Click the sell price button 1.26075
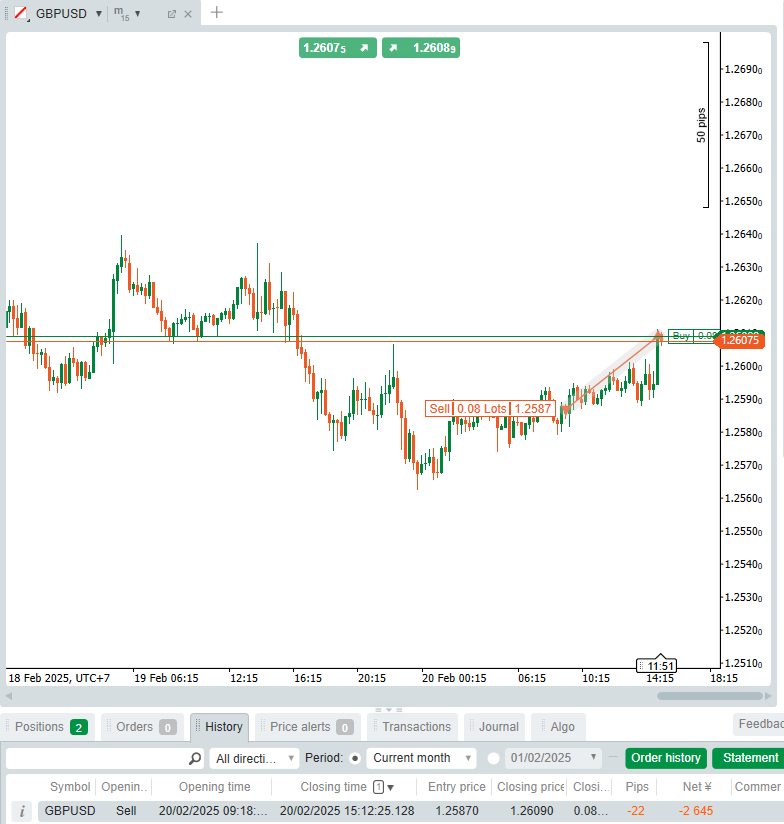This screenshot has width=784, height=824. click(x=338, y=48)
